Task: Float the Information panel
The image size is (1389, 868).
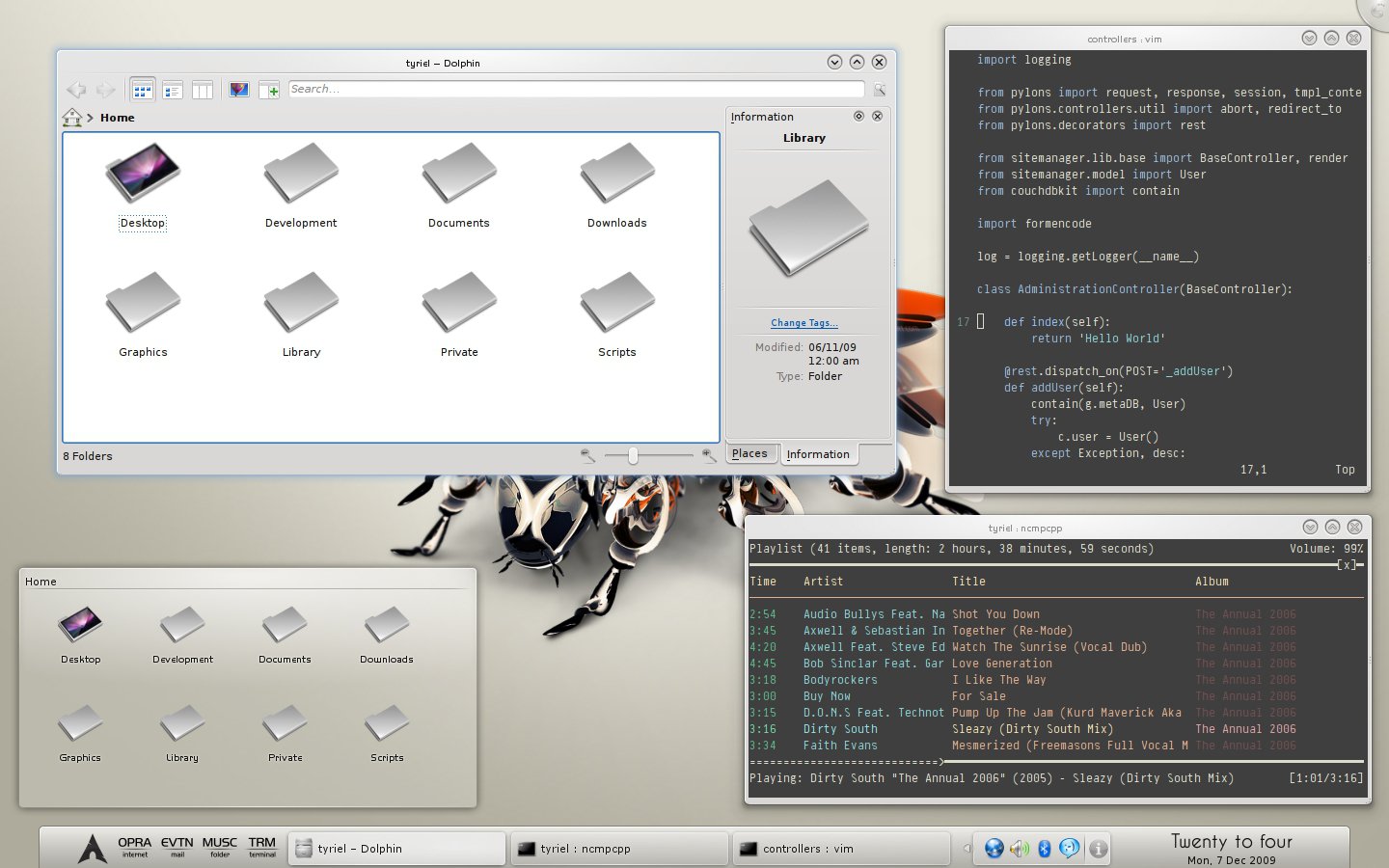Action: (x=858, y=116)
